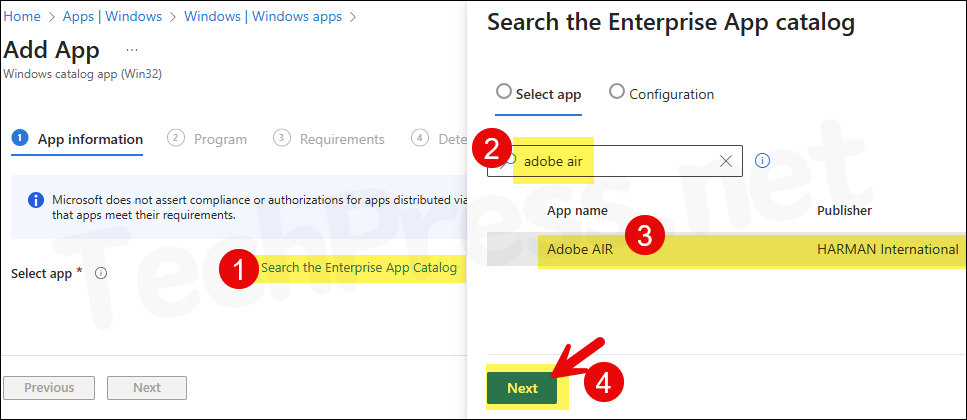
Task: Click the step 4 circle in the wizard
Action: pos(419,139)
